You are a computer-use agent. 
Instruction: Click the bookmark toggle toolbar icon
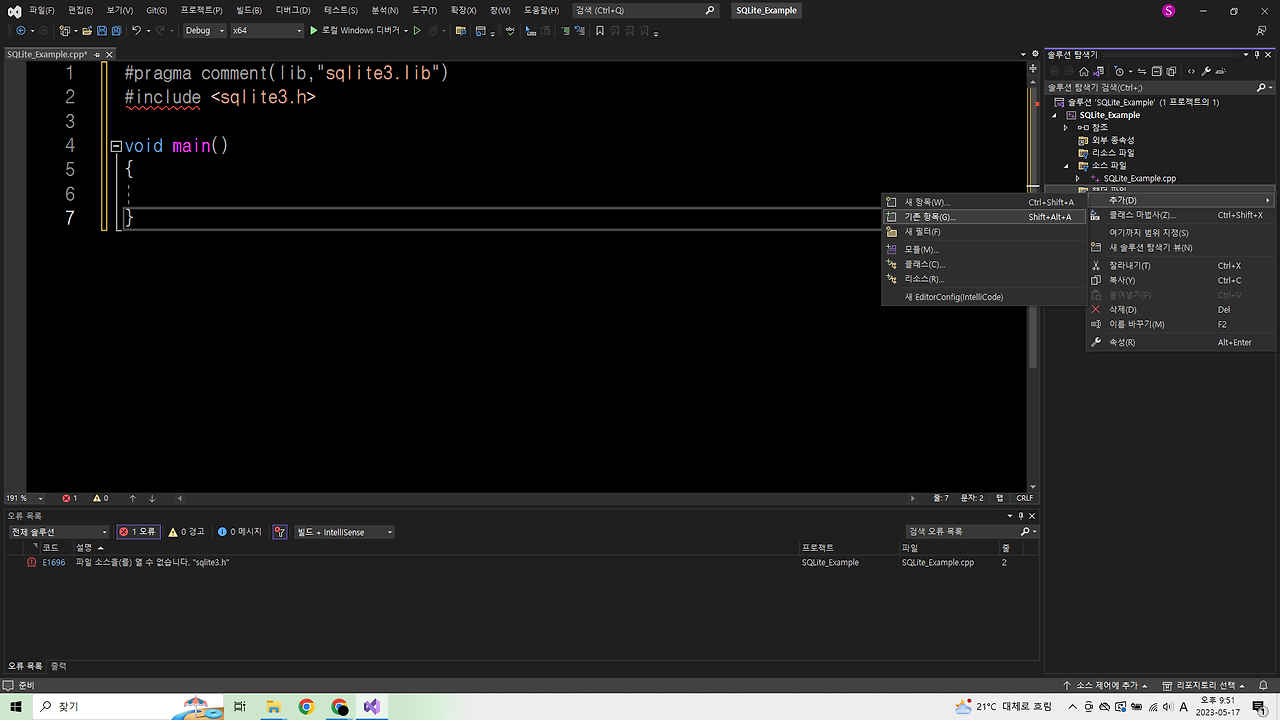(600, 31)
